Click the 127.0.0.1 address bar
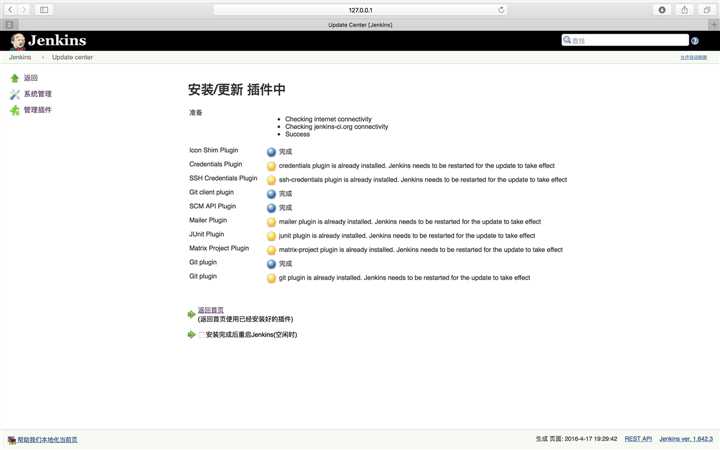Viewport: 720px width, 450px height. tap(360, 10)
